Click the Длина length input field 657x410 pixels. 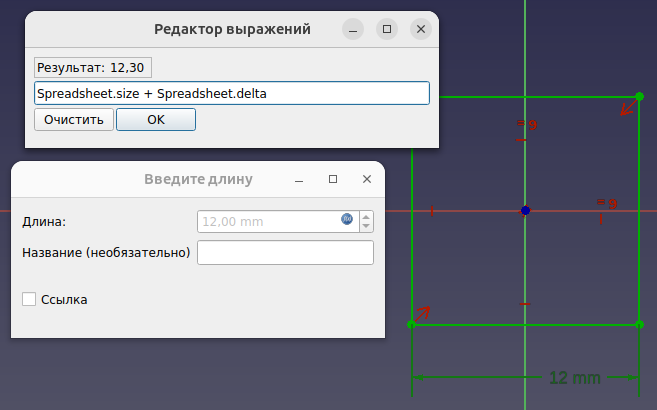point(278,221)
